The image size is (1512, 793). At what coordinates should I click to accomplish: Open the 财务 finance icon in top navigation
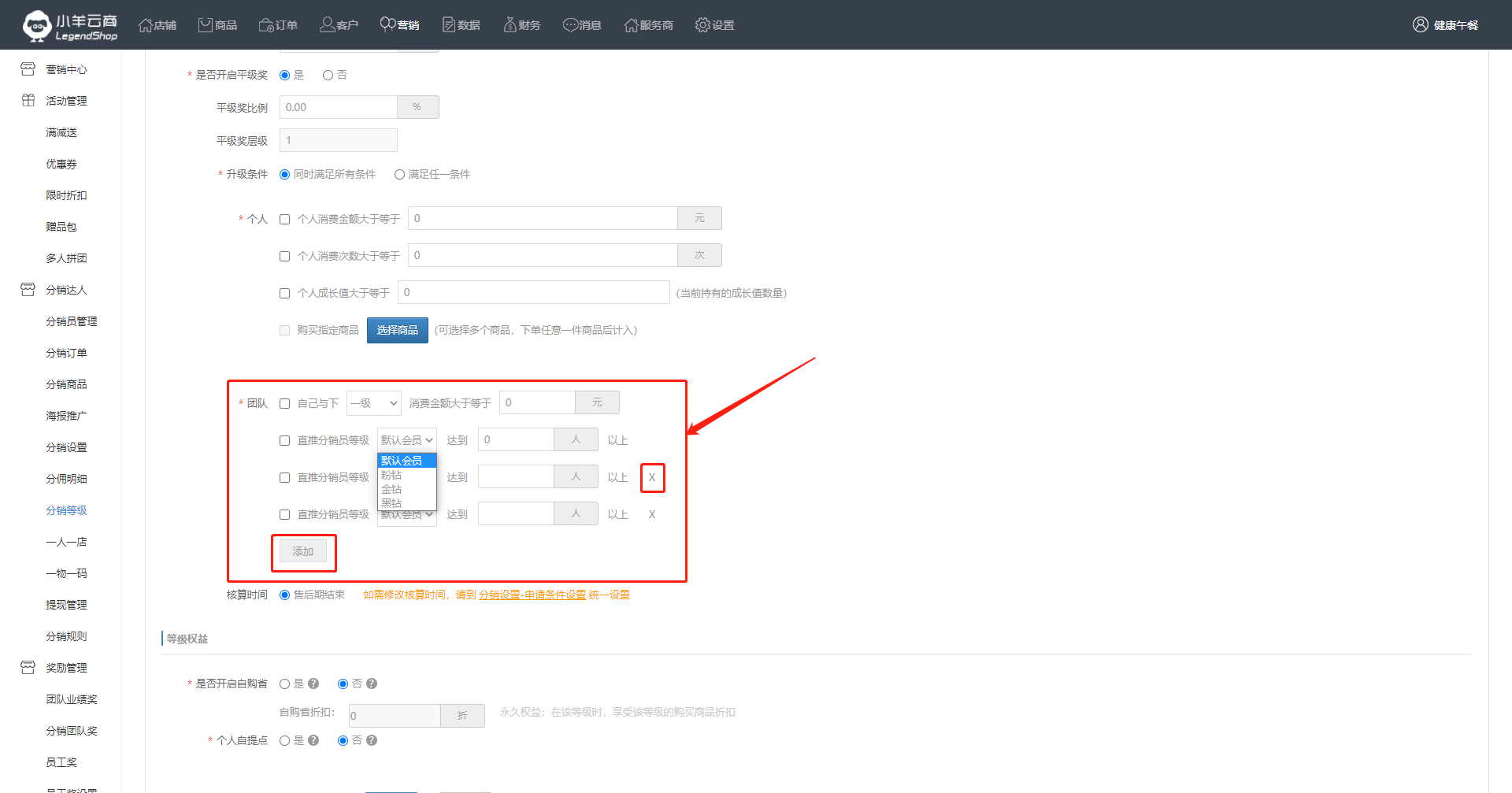click(510, 25)
